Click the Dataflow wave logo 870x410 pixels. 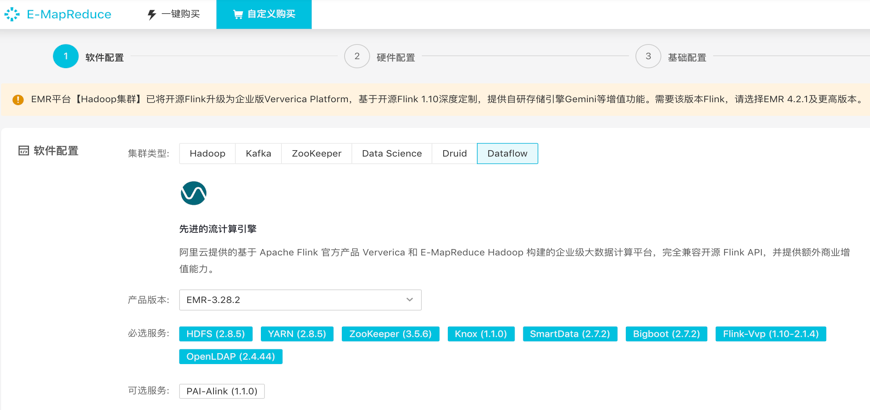click(x=194, y=193)
